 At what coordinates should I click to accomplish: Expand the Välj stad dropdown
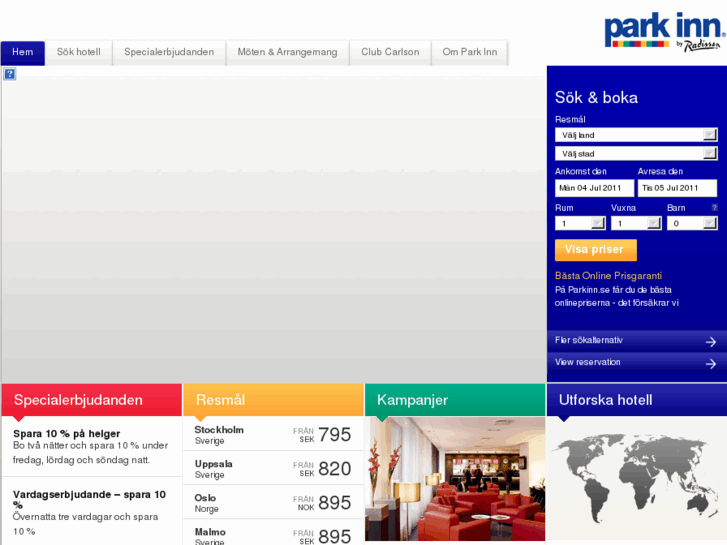click(636, 154)
